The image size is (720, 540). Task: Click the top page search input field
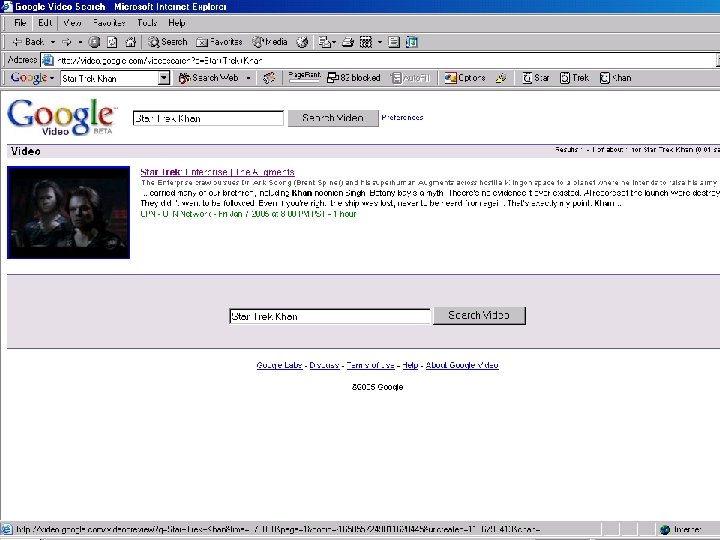[x=208, y=118]
